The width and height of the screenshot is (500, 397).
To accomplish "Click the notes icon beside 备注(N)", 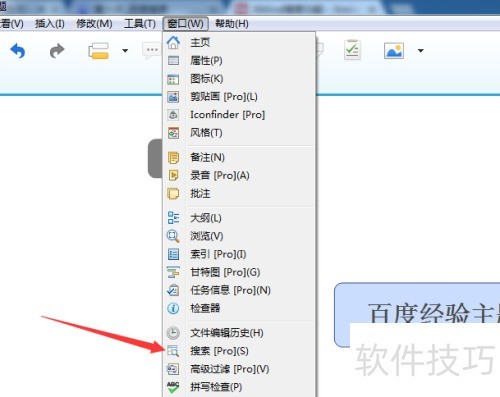I will pyautogui.click(x=173, y=157).
